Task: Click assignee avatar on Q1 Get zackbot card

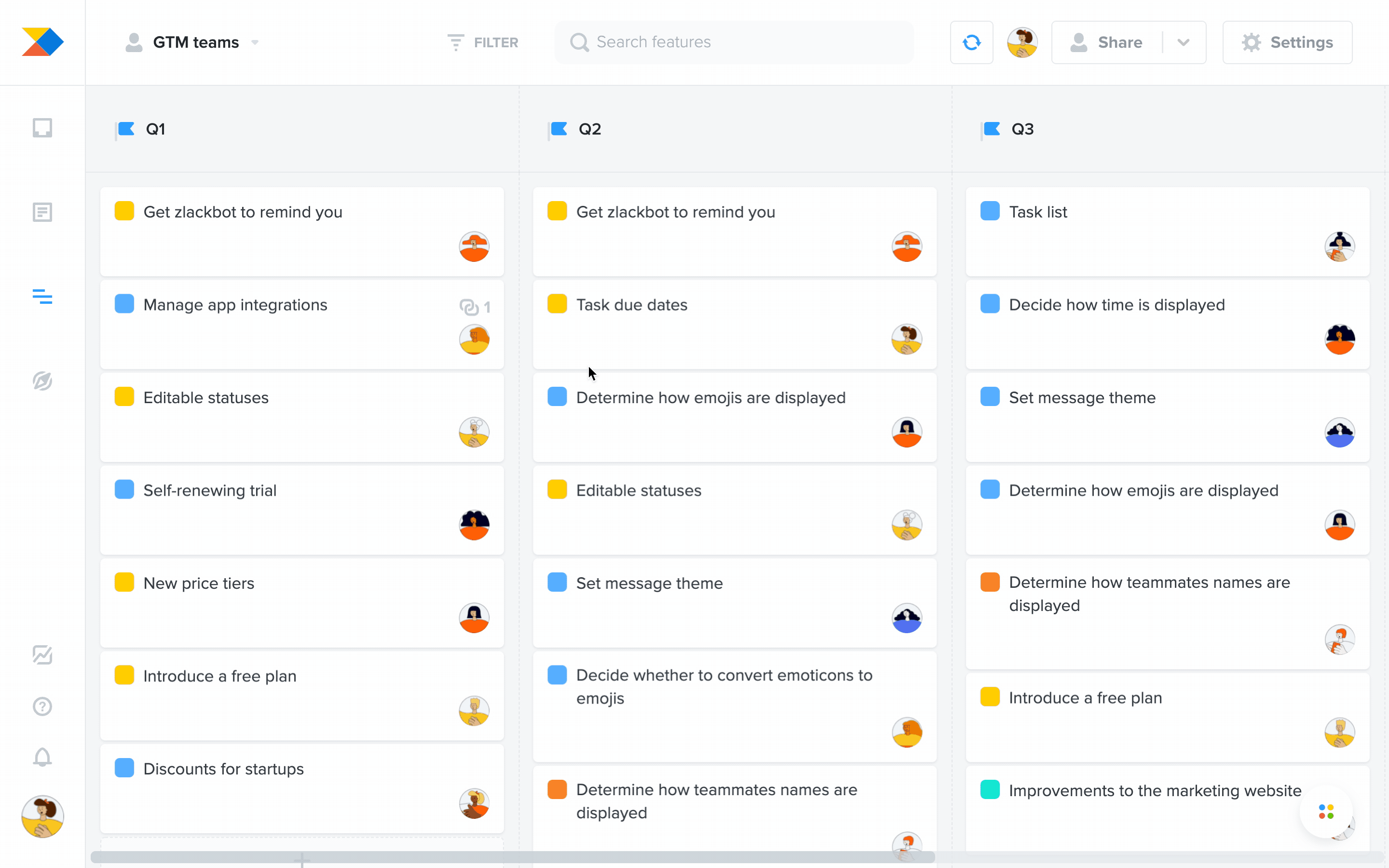Action: 474,247
